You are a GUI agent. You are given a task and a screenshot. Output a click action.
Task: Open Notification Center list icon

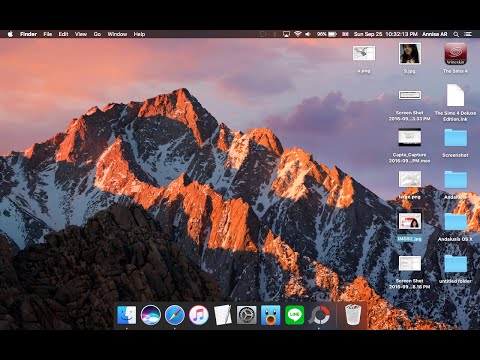[x=468, y=34]
